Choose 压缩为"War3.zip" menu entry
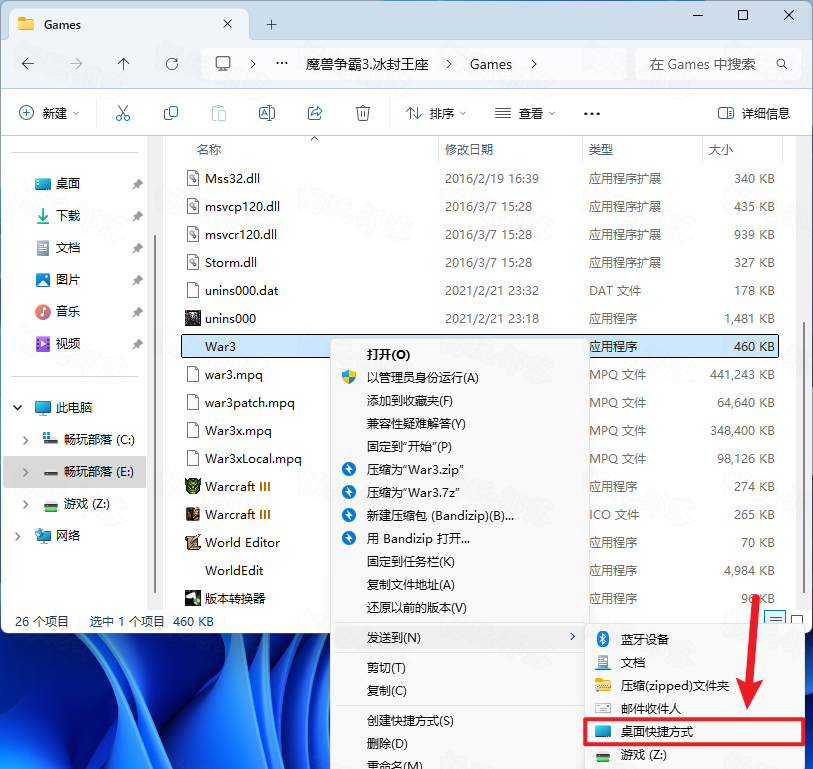813x769 pixels. click(x=415, y=469)
